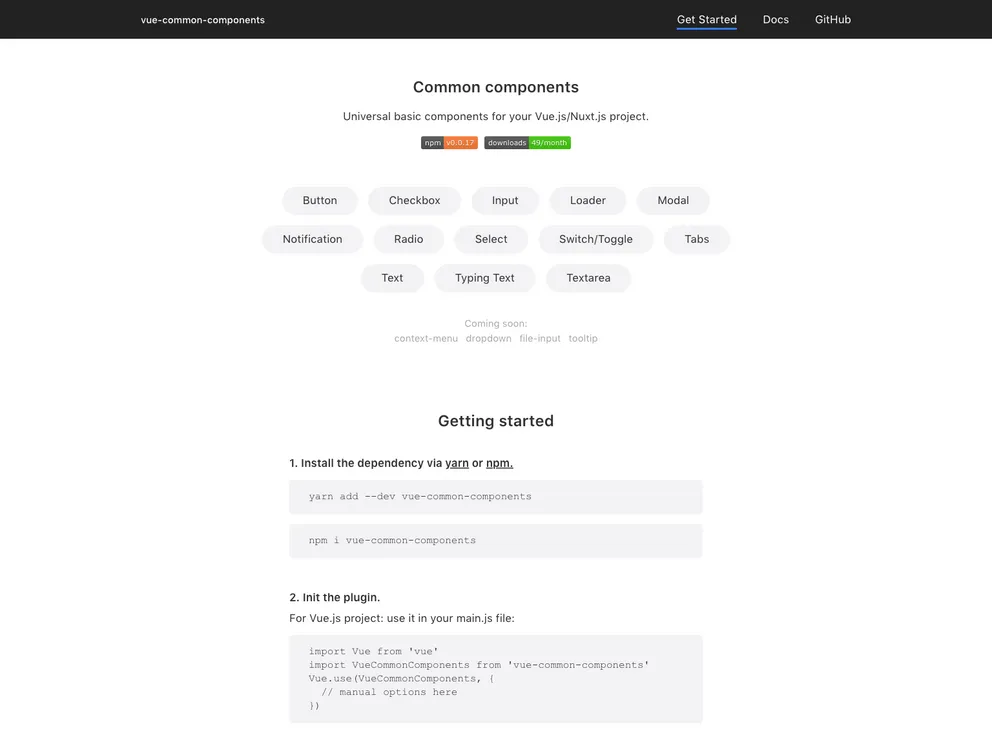Click the Vue.use import code block
Viewport: 992px width, 744px height.
(x=495, y=679)
